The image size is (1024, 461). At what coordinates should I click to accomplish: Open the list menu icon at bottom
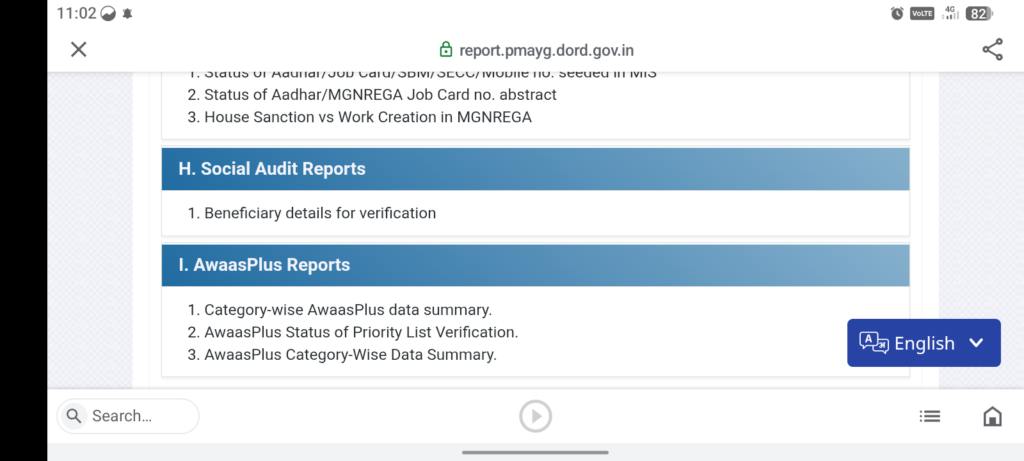(929, 416)
